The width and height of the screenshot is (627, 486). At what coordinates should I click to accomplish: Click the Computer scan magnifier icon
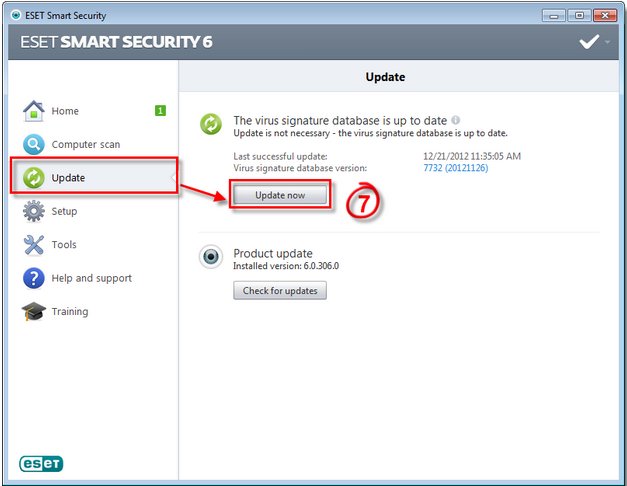(34, 144)
